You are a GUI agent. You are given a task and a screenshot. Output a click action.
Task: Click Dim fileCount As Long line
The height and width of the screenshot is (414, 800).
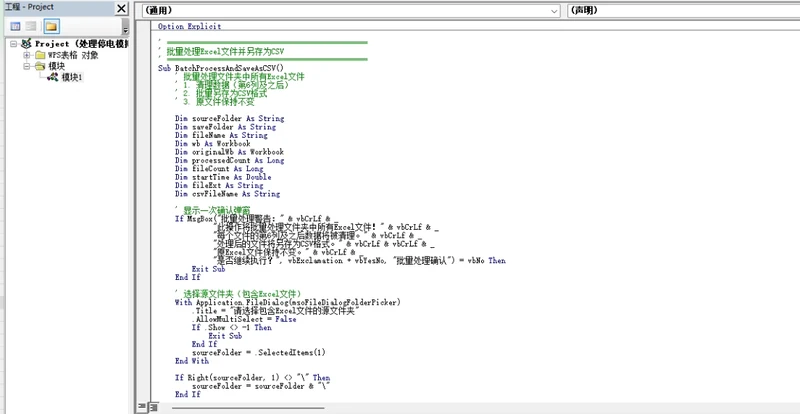pos(219,169)
